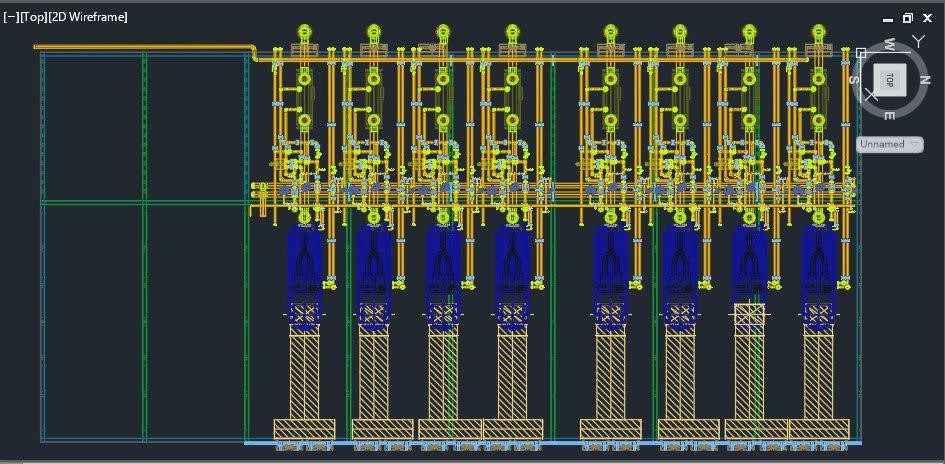The height and width of the screenshot is (464, 945).
Task: Open the [−] viewport controls menu
Action: click(x=10, y=17)
